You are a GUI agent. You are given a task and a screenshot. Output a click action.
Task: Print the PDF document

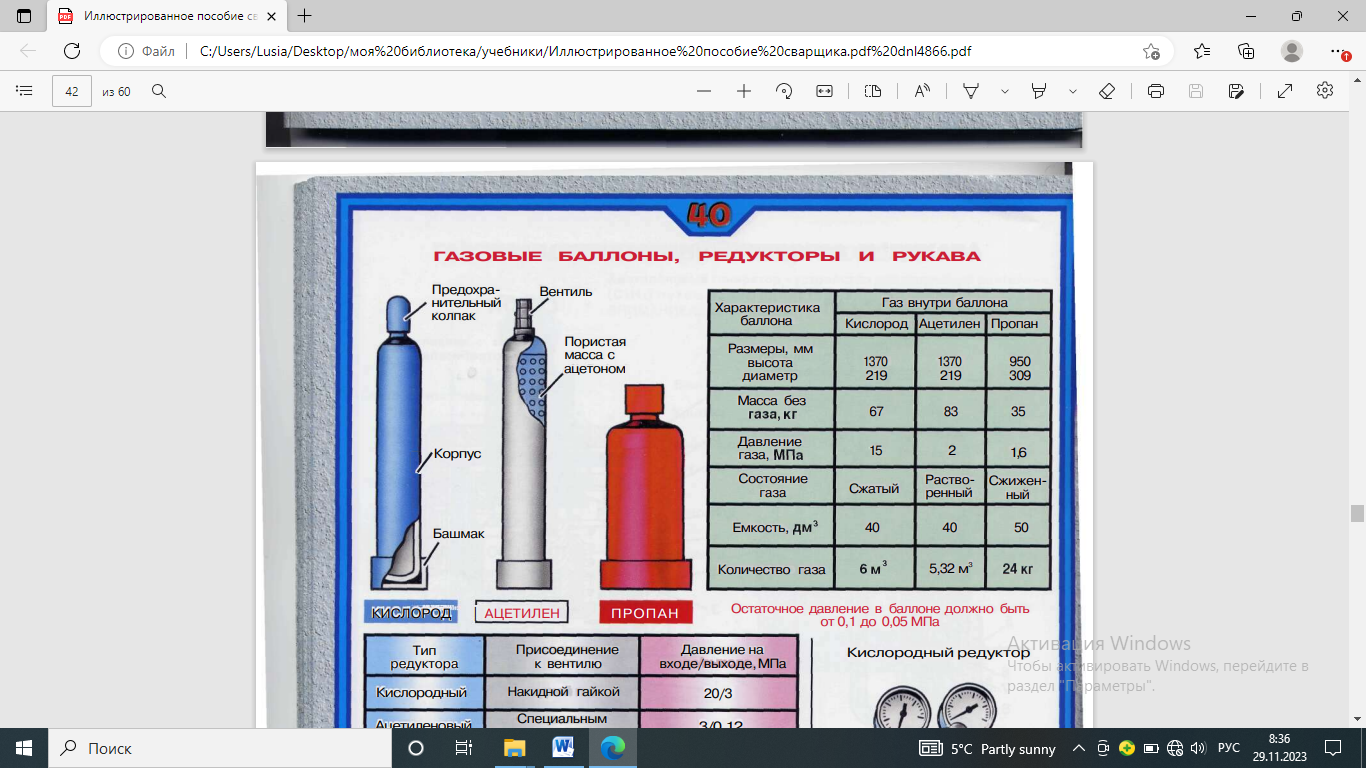click(1156, 91)
